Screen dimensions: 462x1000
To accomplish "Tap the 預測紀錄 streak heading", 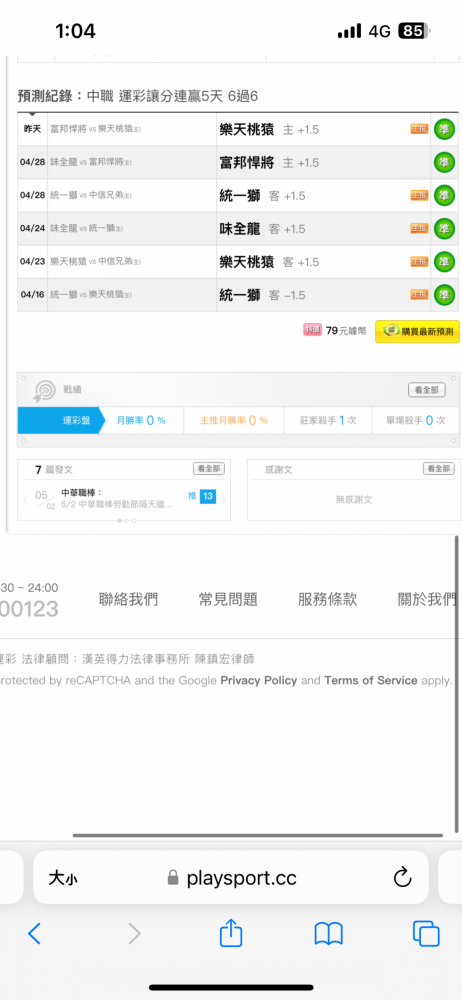I will coord(138,97).
